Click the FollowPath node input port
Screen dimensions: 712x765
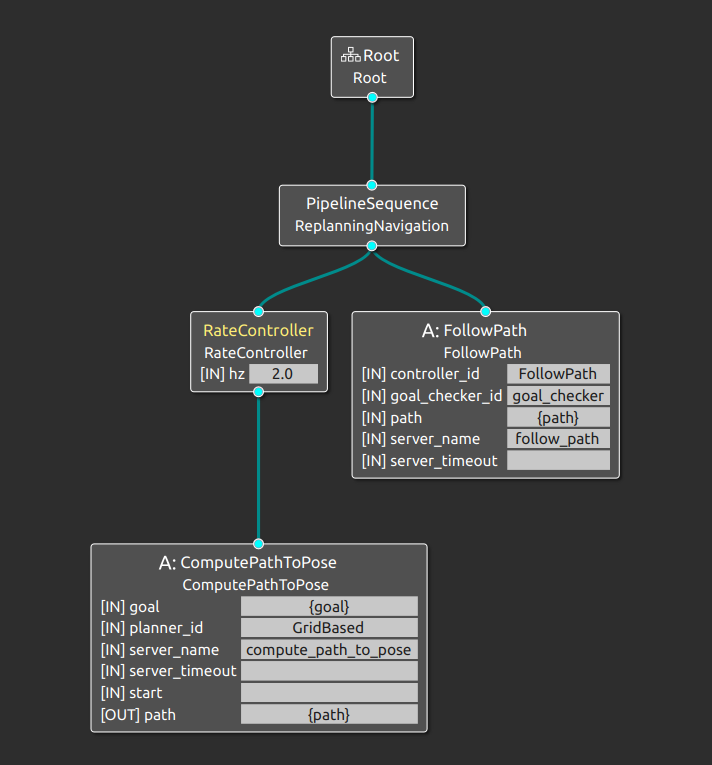coord(485,311)
